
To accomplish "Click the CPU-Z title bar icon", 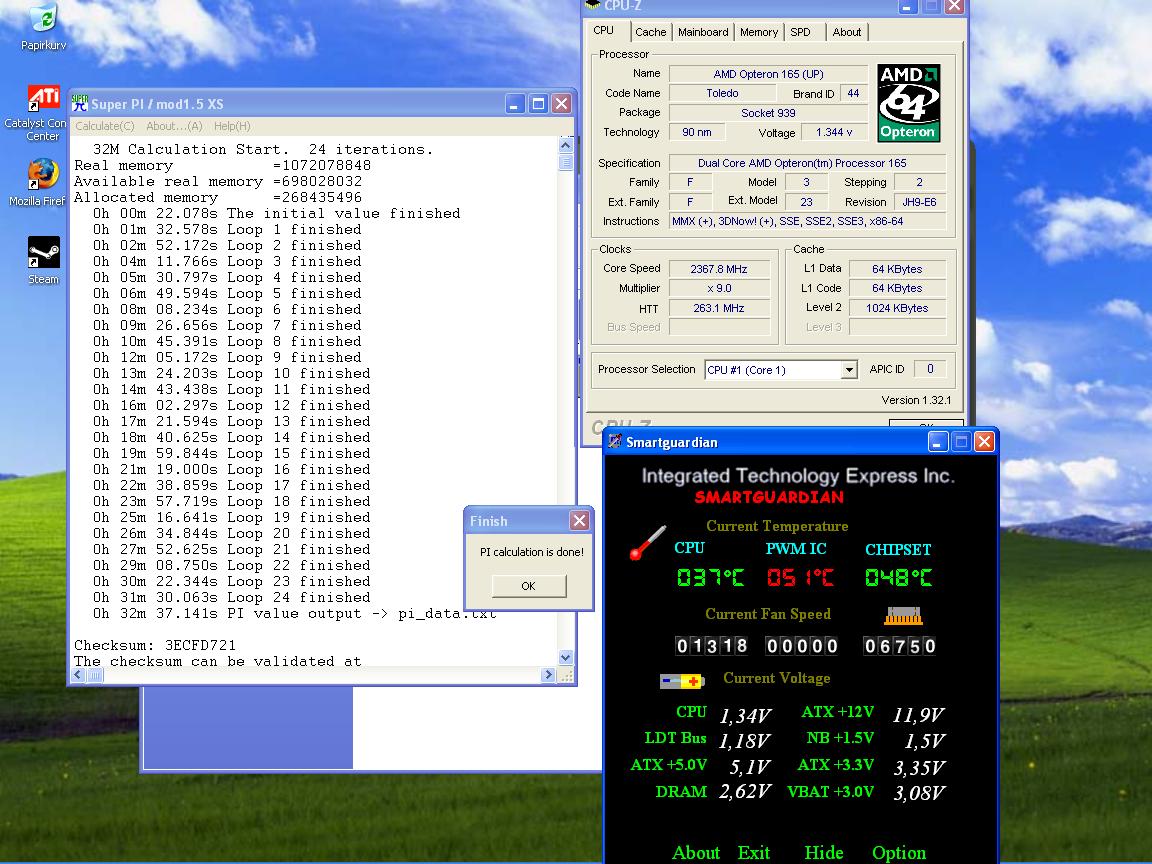I will tap(592, 5).
